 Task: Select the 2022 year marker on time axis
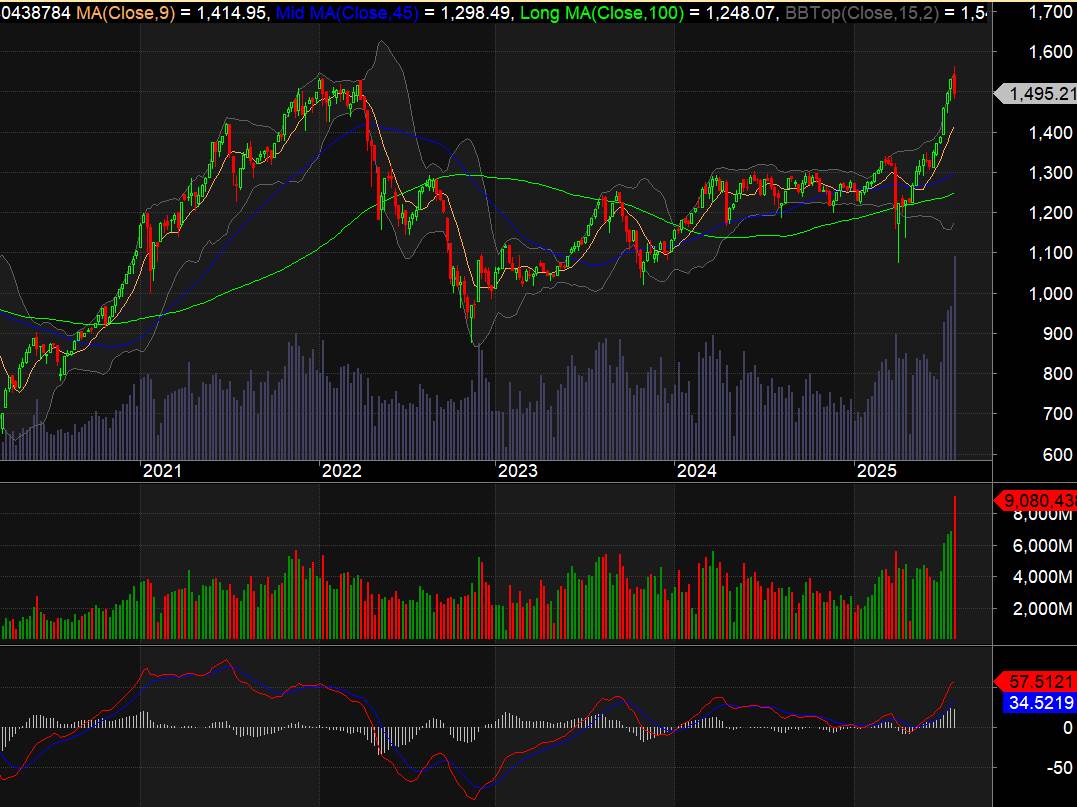[341, 471]
